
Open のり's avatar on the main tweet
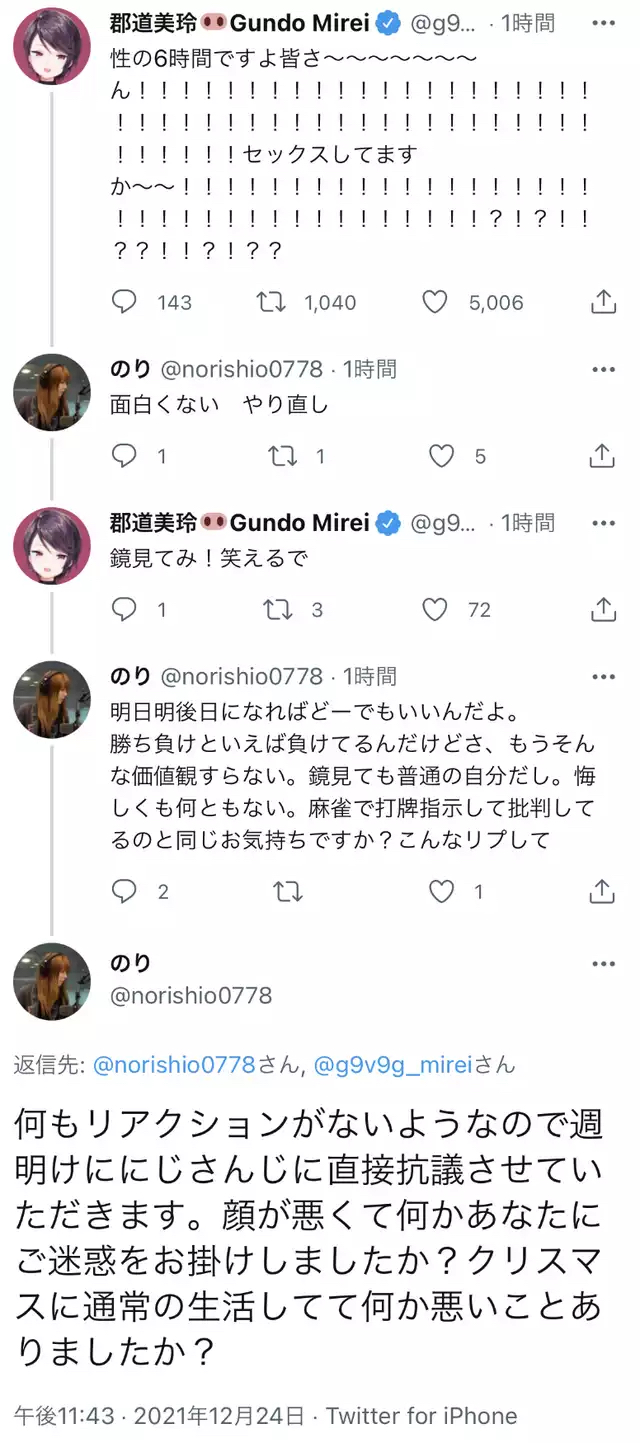(x=51, y=981)
